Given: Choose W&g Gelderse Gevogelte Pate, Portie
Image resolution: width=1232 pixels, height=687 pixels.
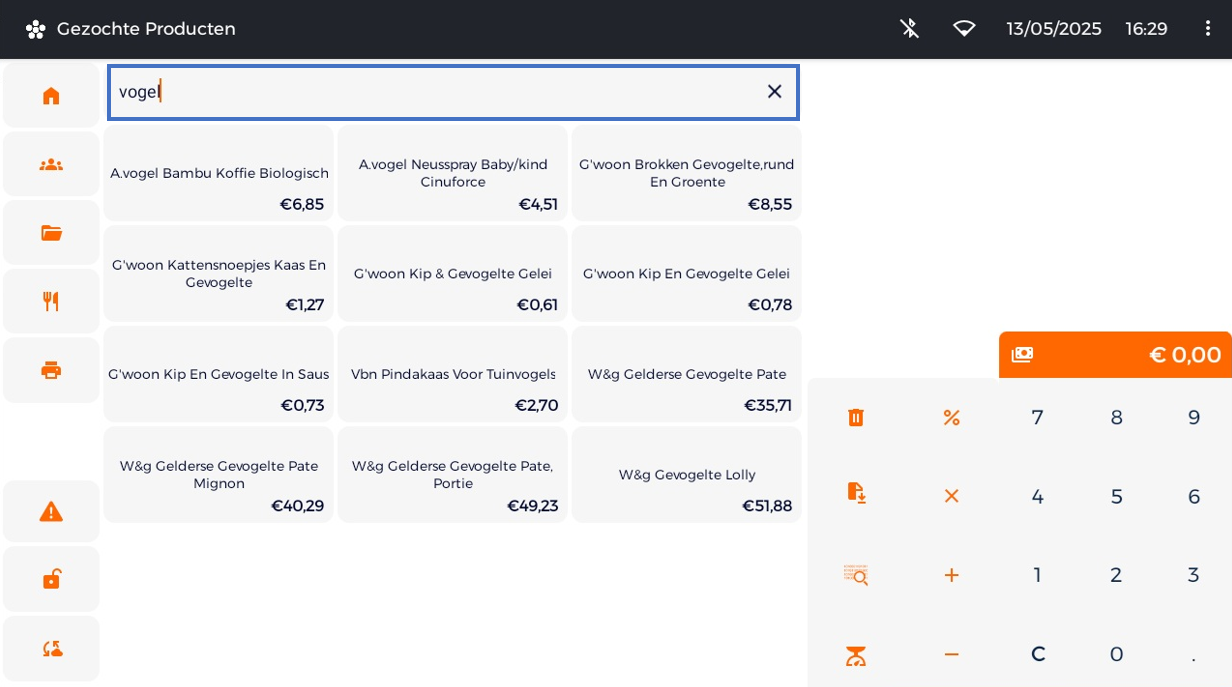Looking at the screenshot, I should [453, 475].
